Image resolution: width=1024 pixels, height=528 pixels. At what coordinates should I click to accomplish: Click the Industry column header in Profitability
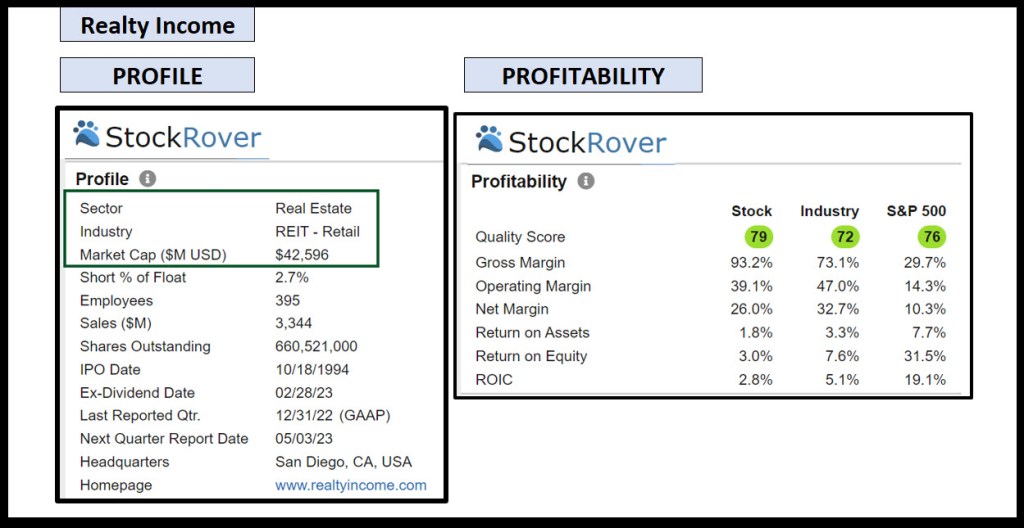(x=829, y=211)
